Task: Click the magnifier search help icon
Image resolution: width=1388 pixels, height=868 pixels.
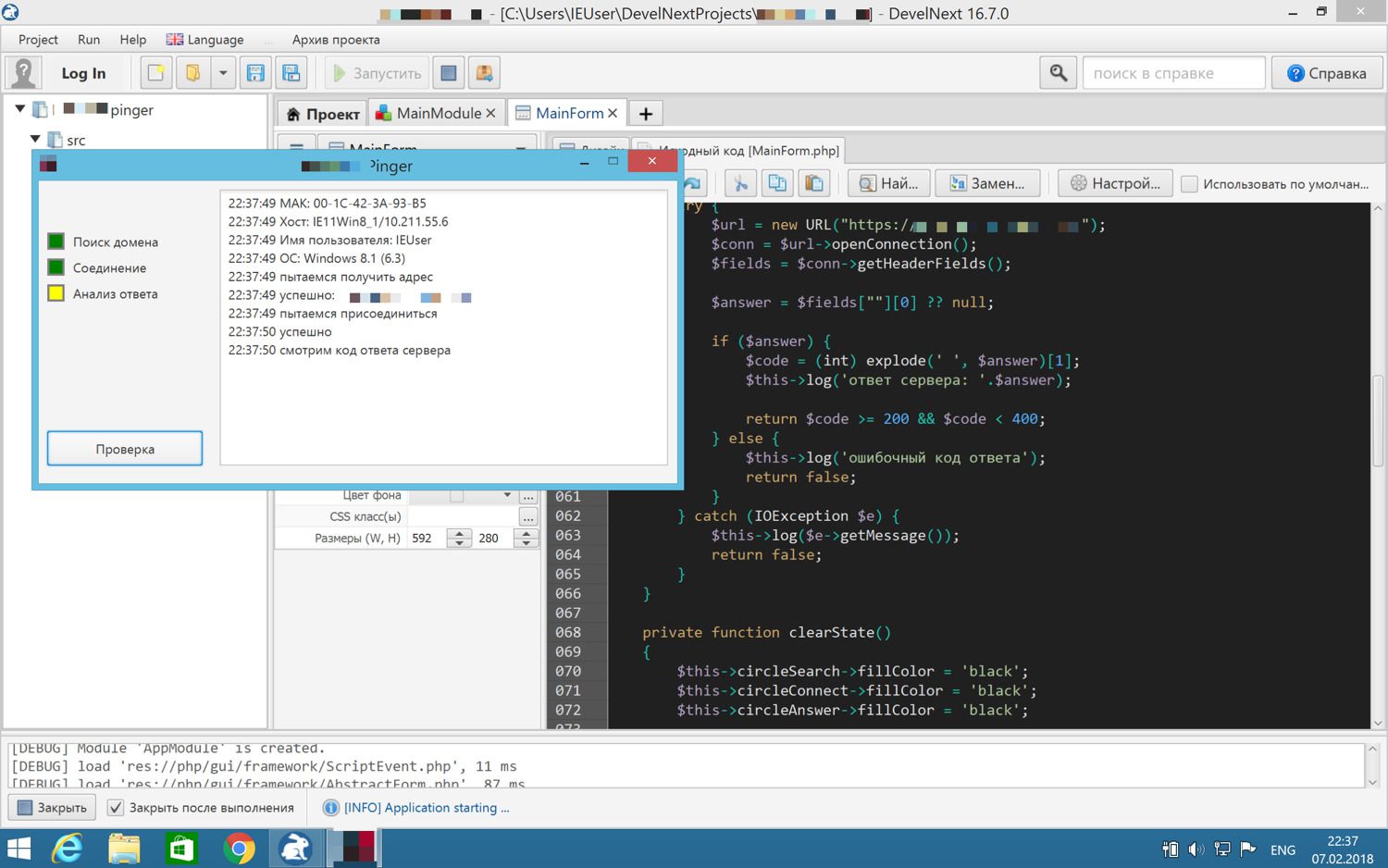Action: click(x=1059, y=73)
